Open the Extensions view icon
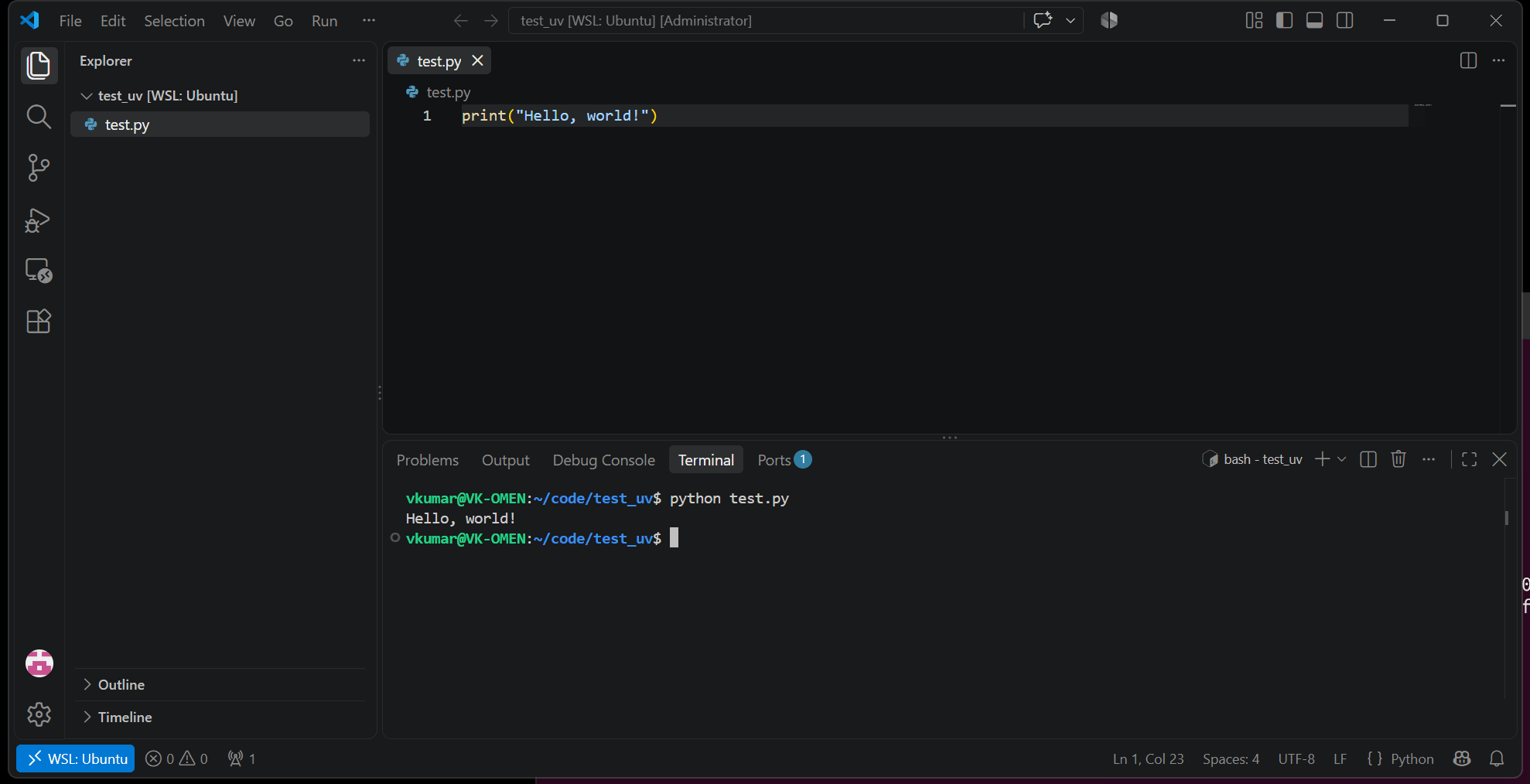Screen dimensions: 1530x784 (39, 321)
